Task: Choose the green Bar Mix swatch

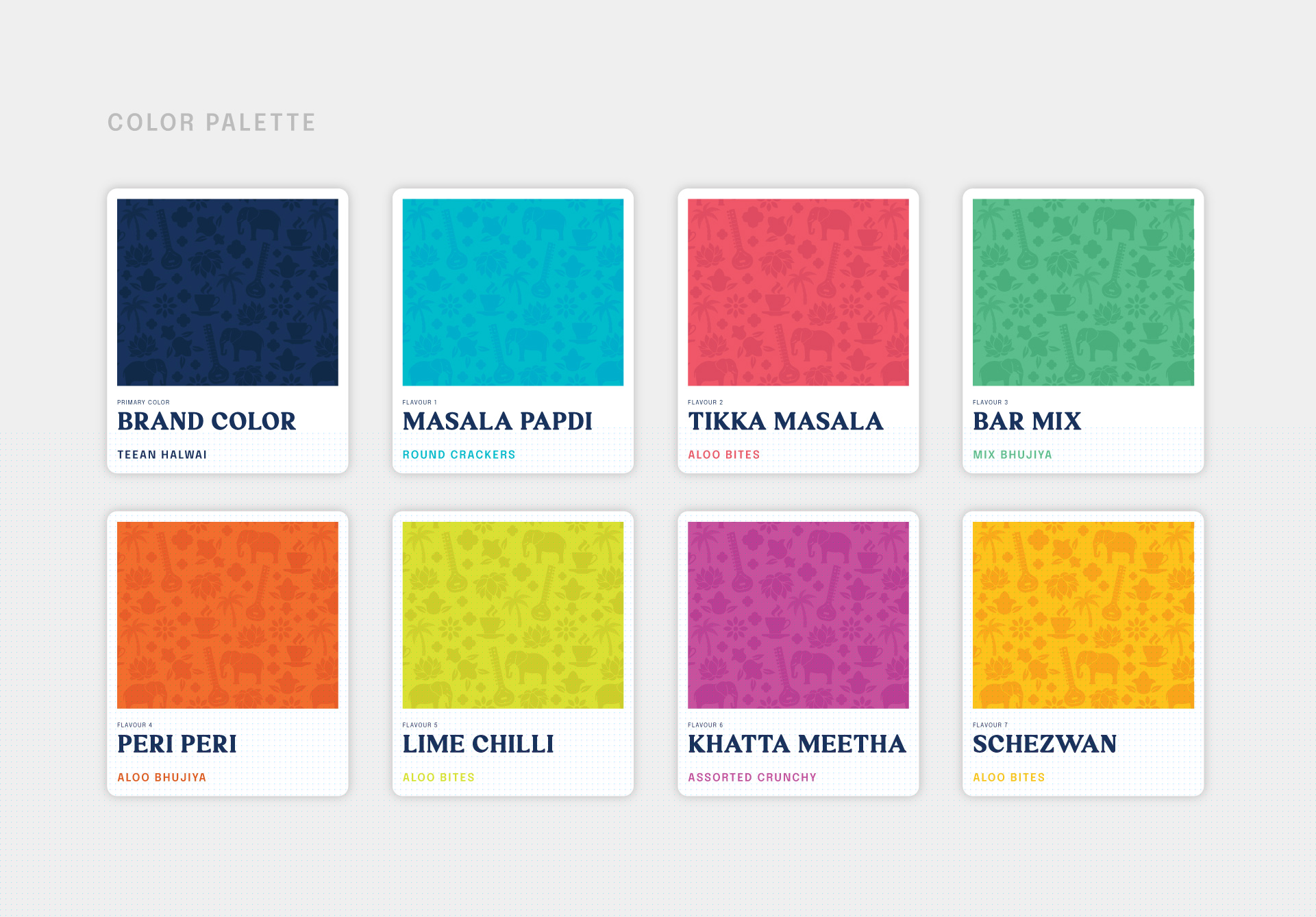Action: click(1083, 292)
